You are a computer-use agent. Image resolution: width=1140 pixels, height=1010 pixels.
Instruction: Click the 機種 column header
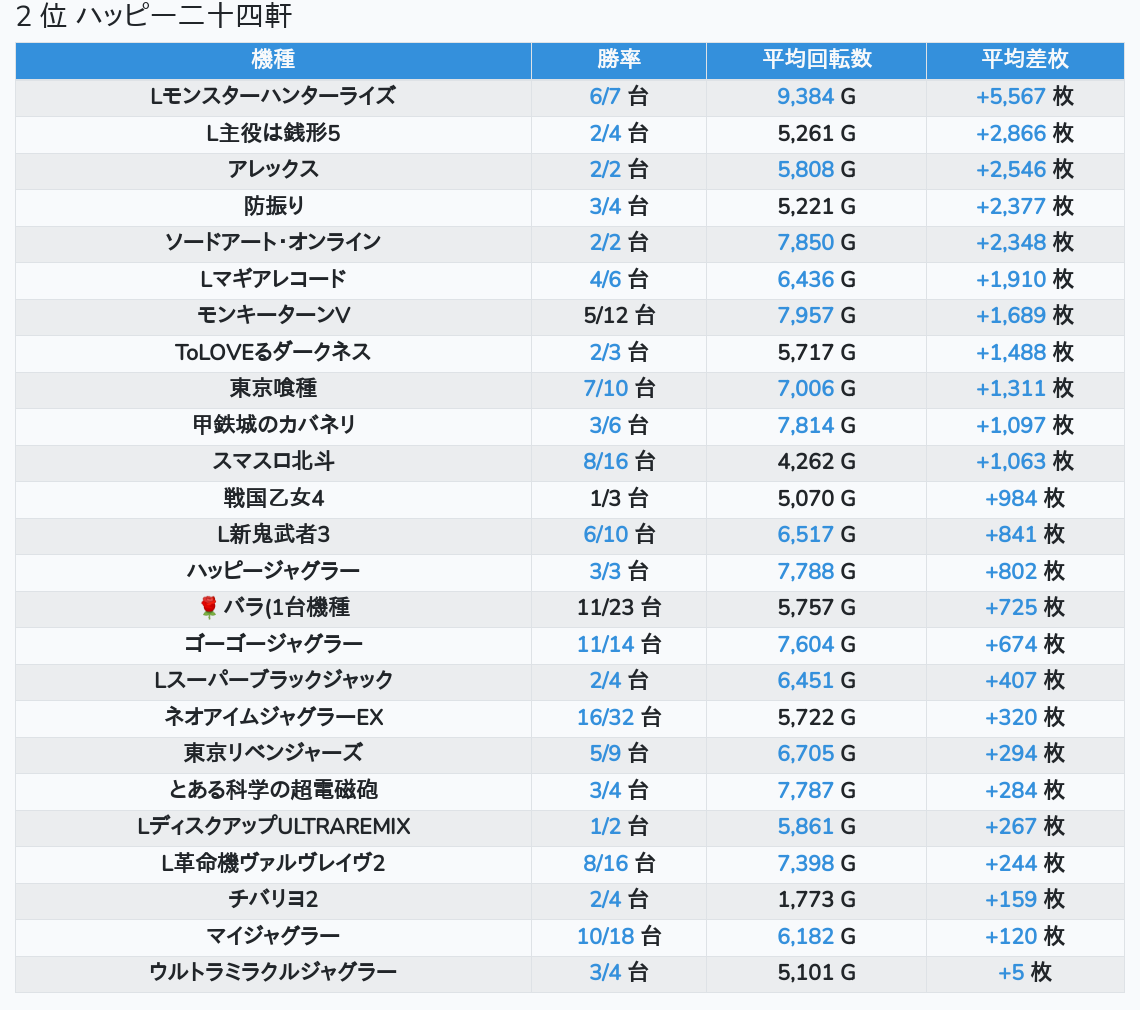coord(273,60)
